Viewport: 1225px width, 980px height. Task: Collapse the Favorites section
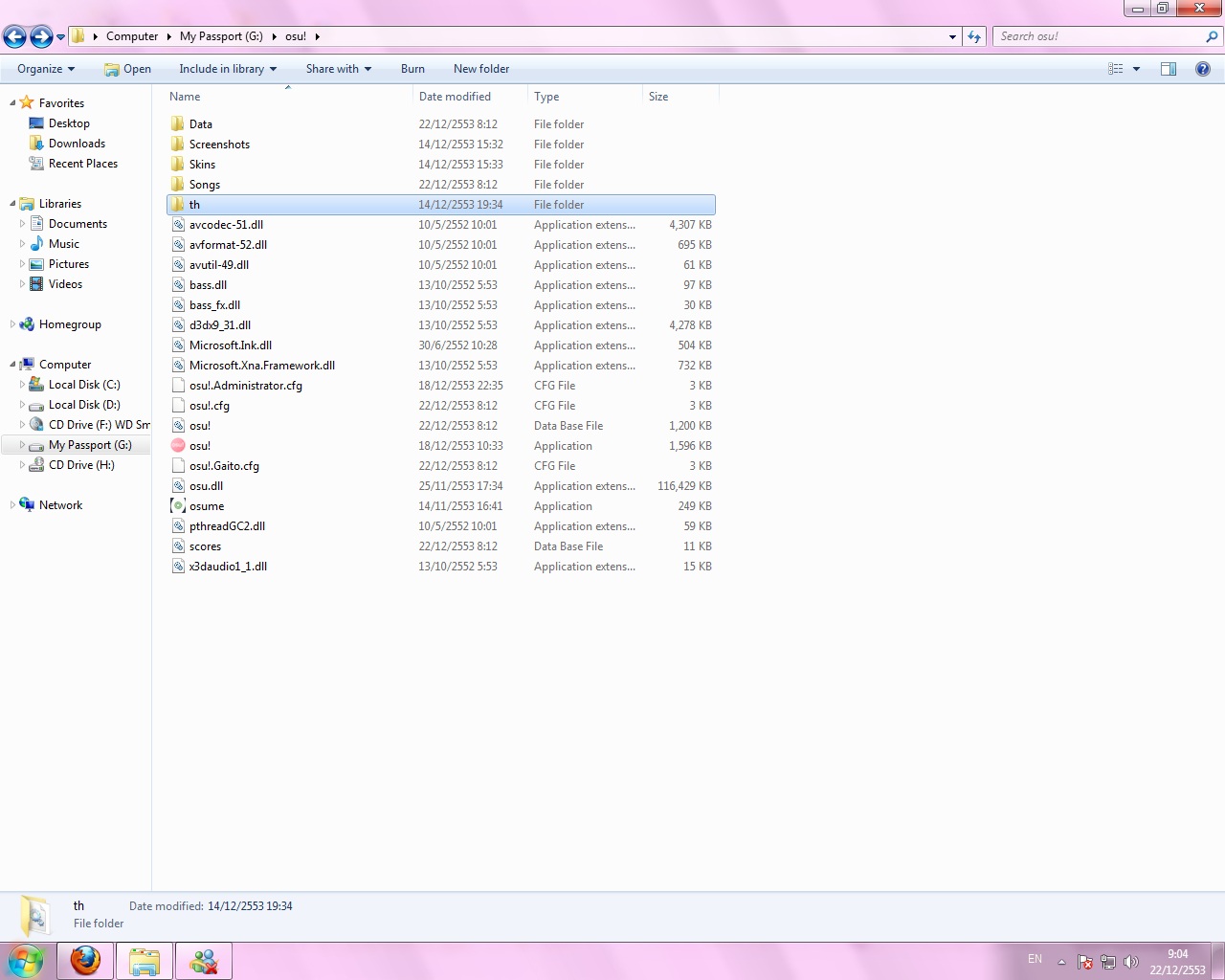[12, 103]
